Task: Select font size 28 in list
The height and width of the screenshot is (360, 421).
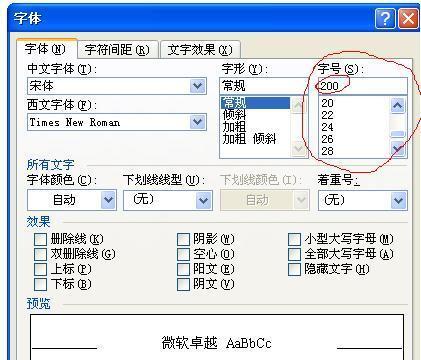Action: tap(327, 151)
